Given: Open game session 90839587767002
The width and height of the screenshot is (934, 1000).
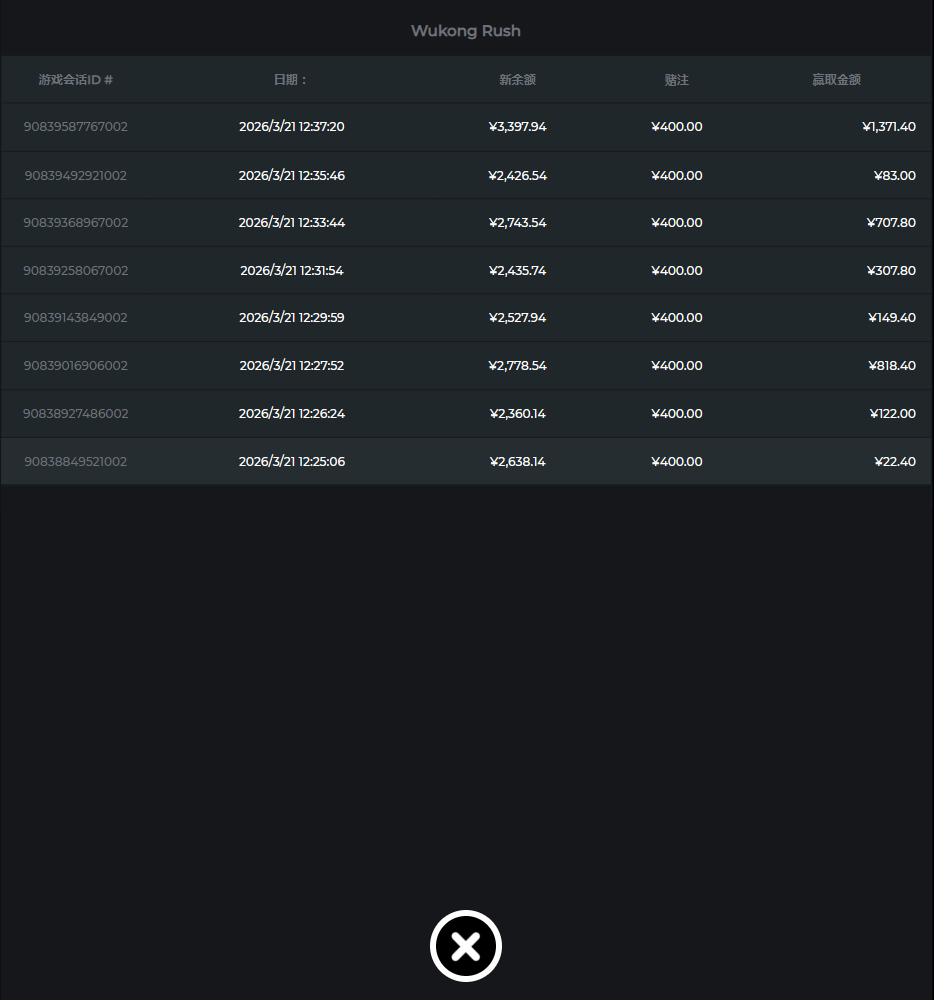Looking at the screenshot, I should [x=76, y=127].
